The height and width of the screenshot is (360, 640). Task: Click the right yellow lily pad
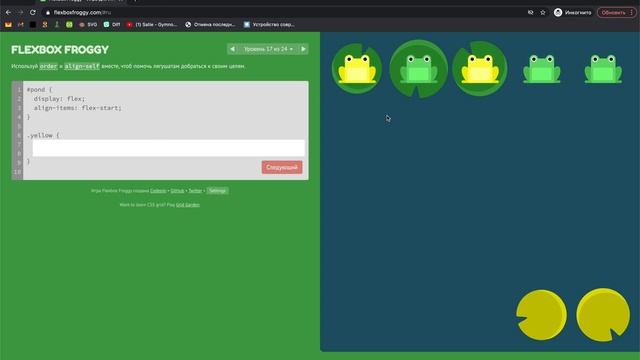pos(603,315)
